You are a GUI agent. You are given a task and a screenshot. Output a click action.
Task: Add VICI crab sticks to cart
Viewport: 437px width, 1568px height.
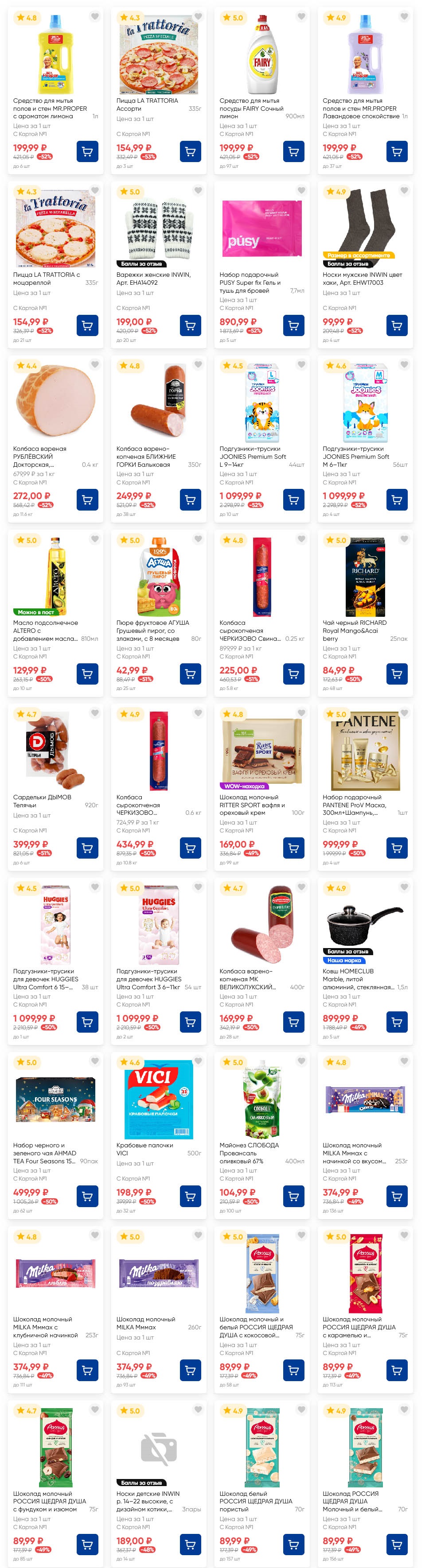[191, 1196]
